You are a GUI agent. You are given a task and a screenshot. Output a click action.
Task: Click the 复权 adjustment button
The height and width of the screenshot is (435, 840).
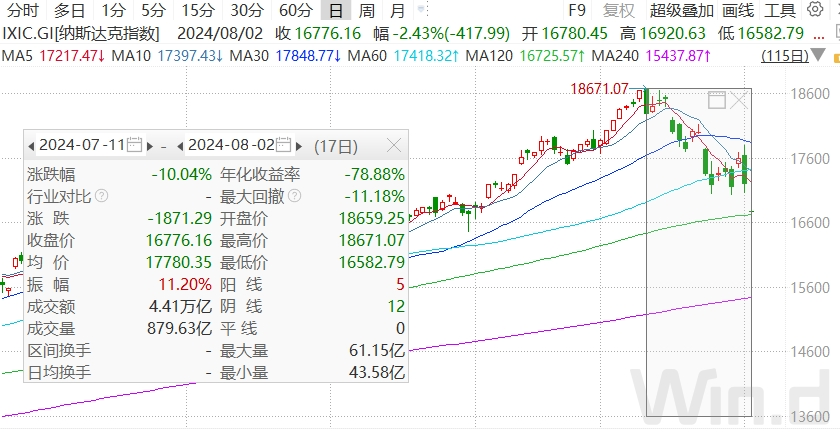click(x=618, y=10)
